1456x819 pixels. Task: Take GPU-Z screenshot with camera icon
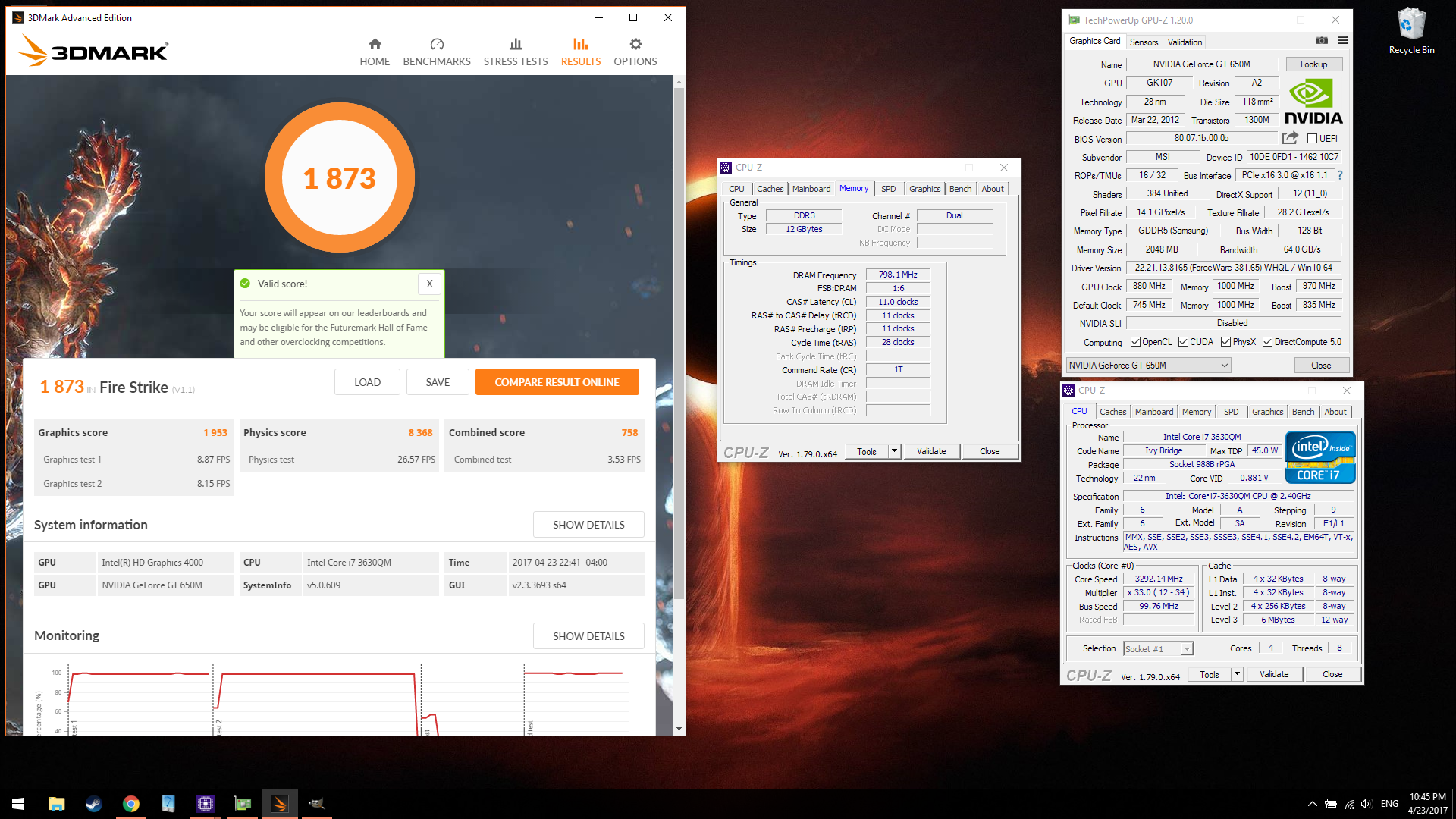tap(1322, 40)
